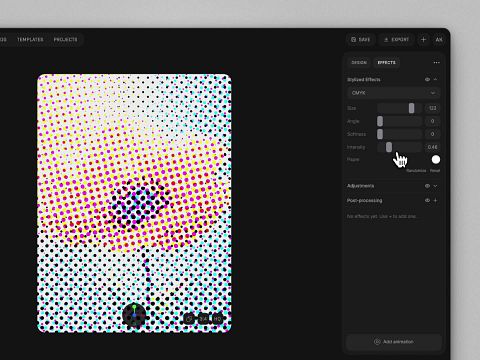The height and width of the screenshot is (360, 480).
Task: Open the Templates menu item
Action: (30, 40)
